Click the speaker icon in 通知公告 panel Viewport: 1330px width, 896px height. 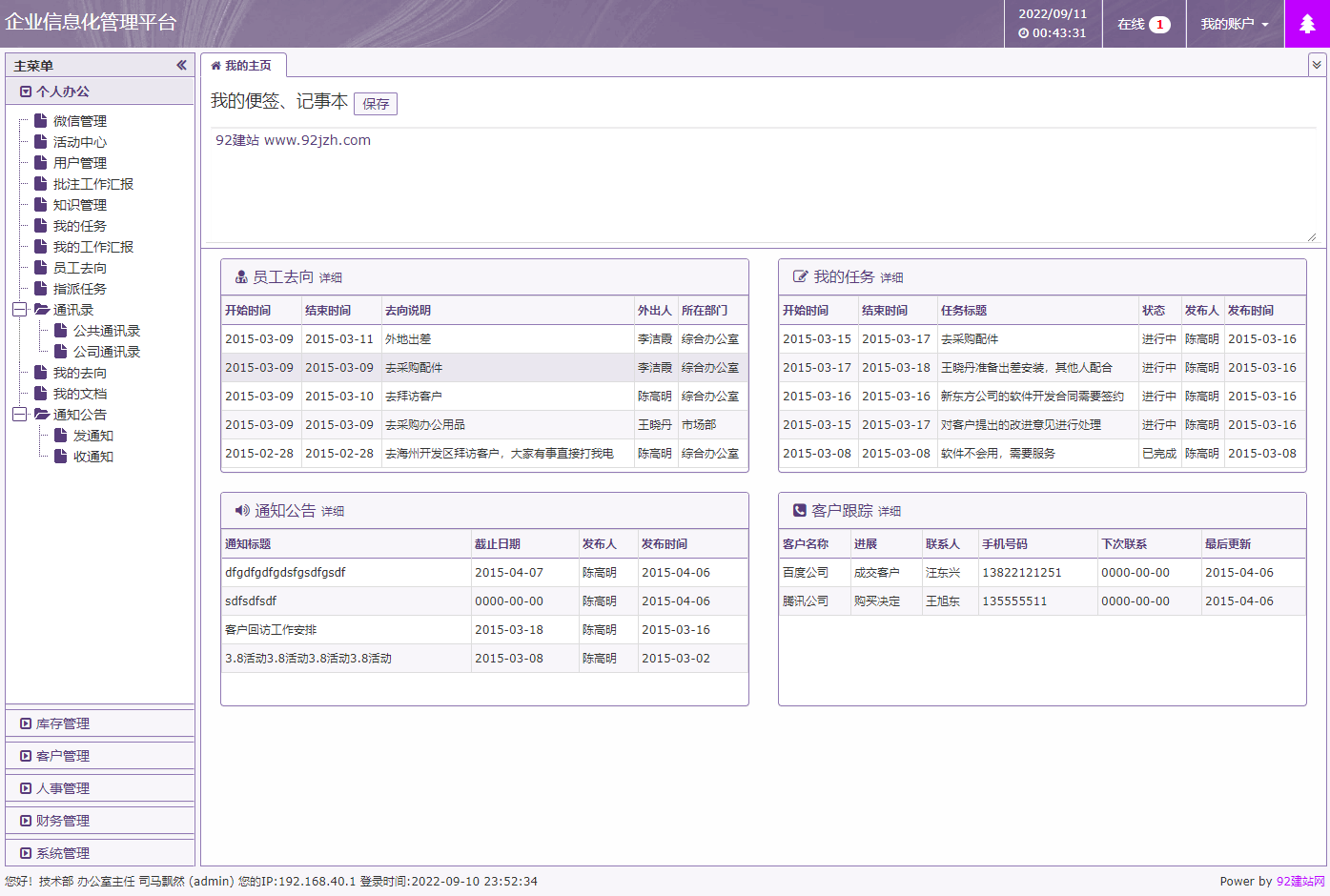[x=242, y=510]
